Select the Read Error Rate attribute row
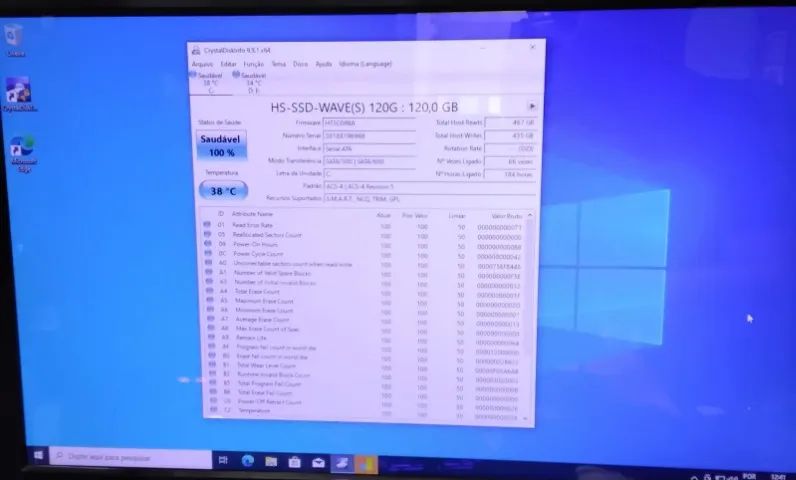 point(363,226)
